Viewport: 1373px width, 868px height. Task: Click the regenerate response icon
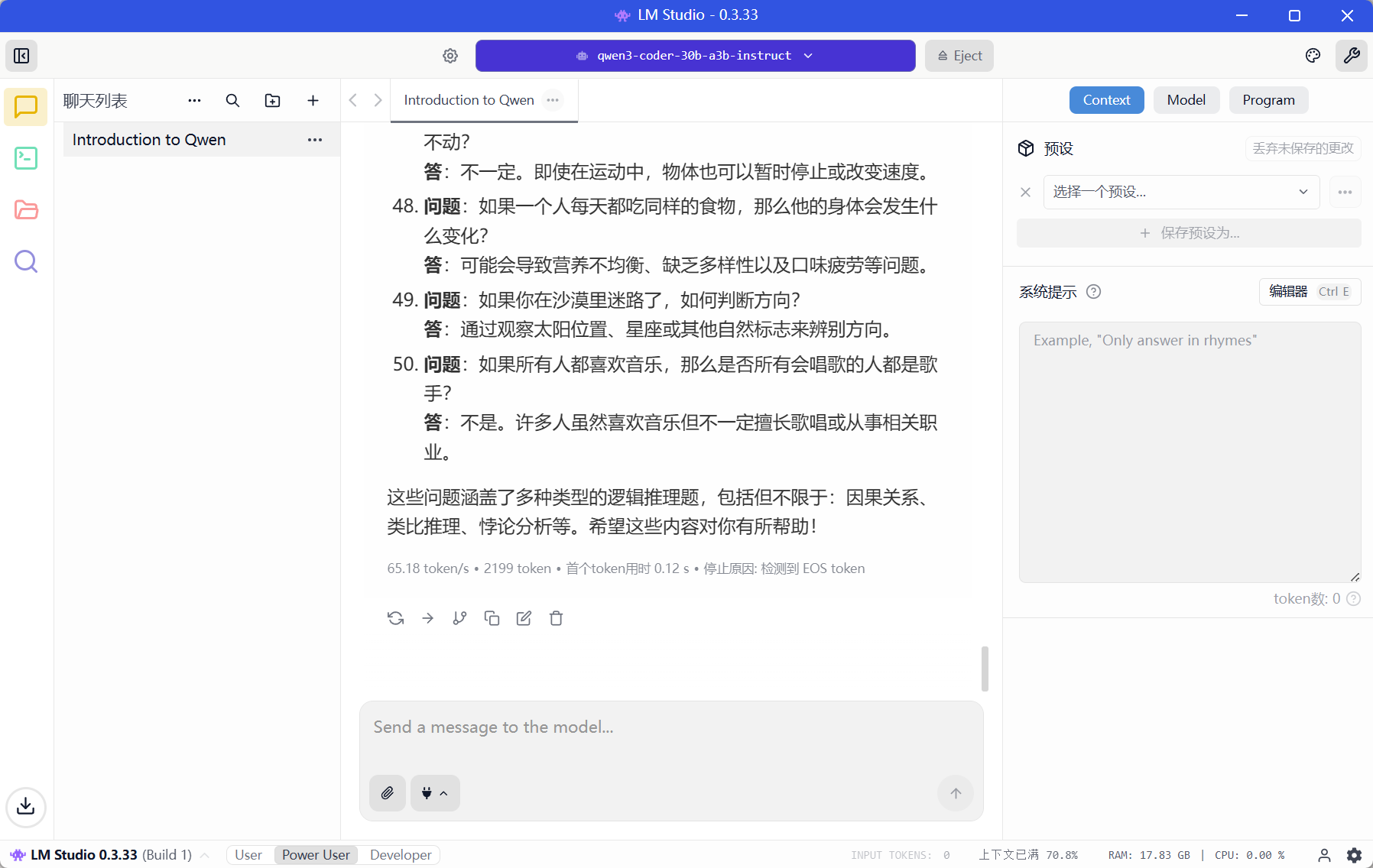click(395, 618)
